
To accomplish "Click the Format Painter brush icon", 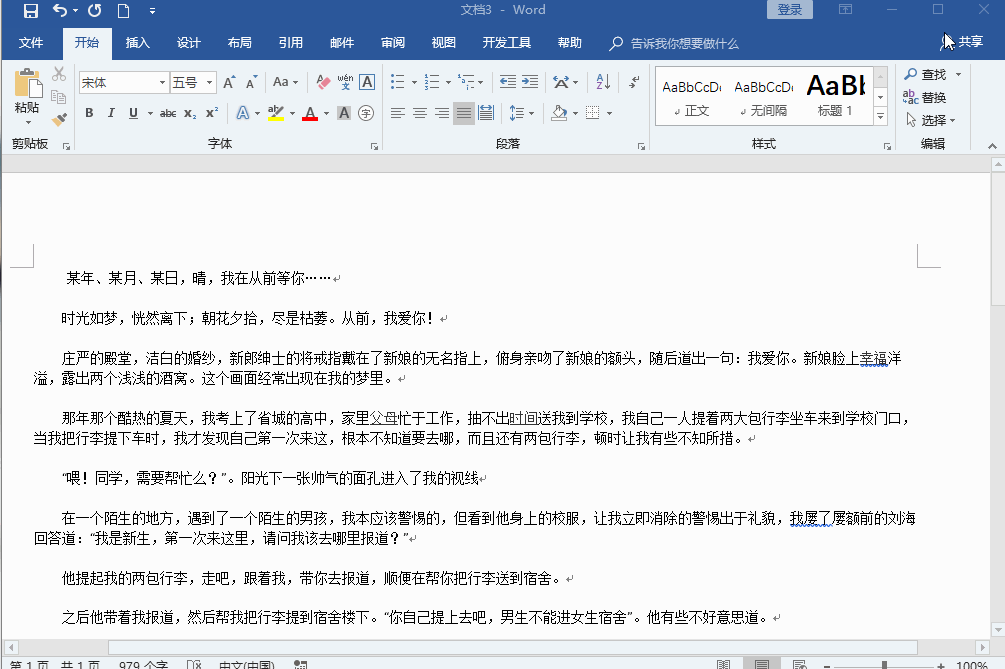I will 59,119.
